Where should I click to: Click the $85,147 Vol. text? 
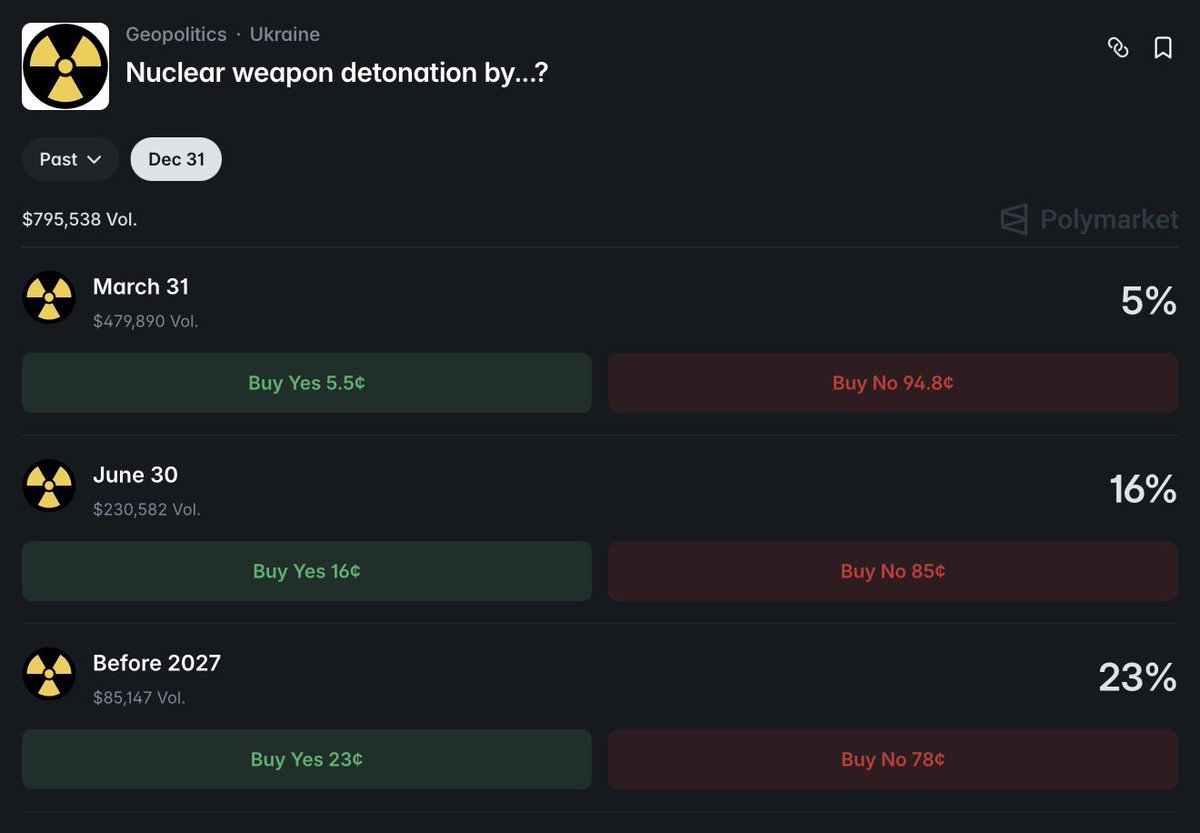(139, 697)
